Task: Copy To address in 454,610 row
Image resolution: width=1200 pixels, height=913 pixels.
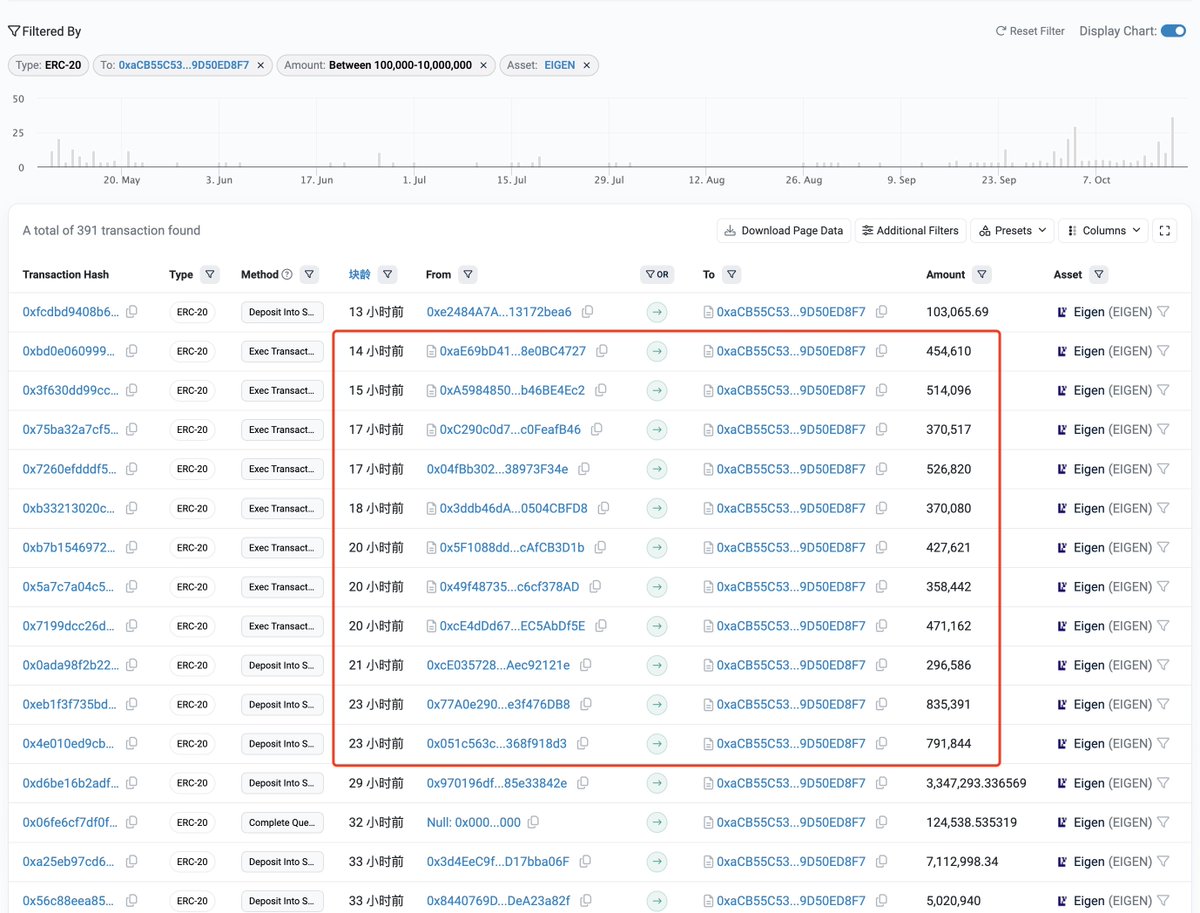Action: tap(882, 351)
